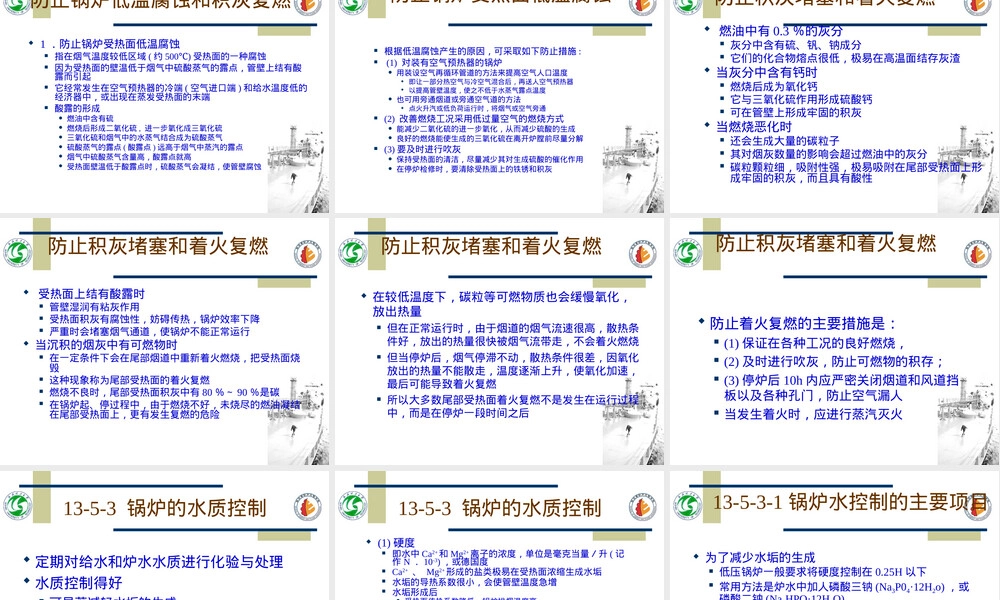The image size is (1000, 600).
Task: Click the line (1) 对装有空气预热器的锅炉
Action: (x=443, y=62)
